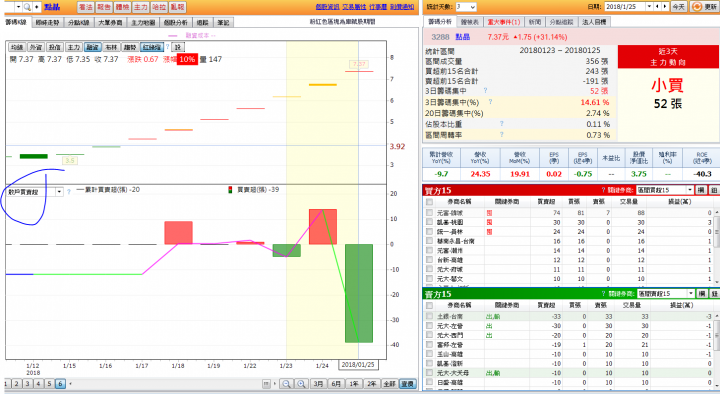
Task: Click help icon next to chart indicator buttons
Action: [x=168, y=47]
